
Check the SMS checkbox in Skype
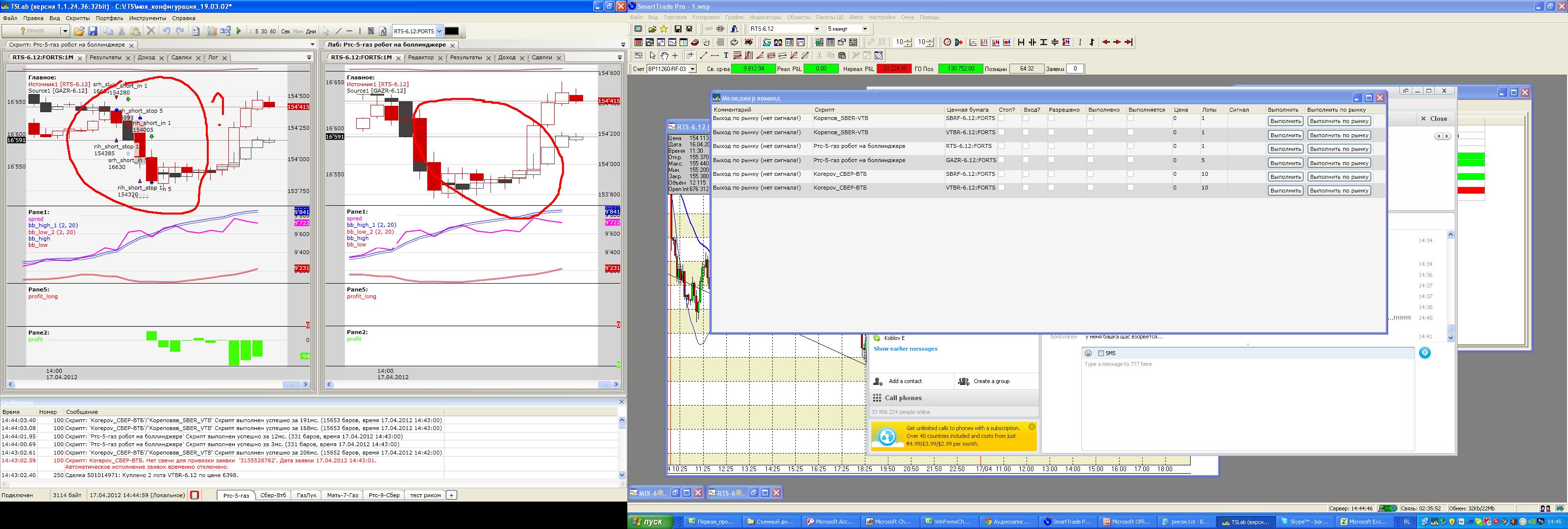click(x=1101, y=353)
